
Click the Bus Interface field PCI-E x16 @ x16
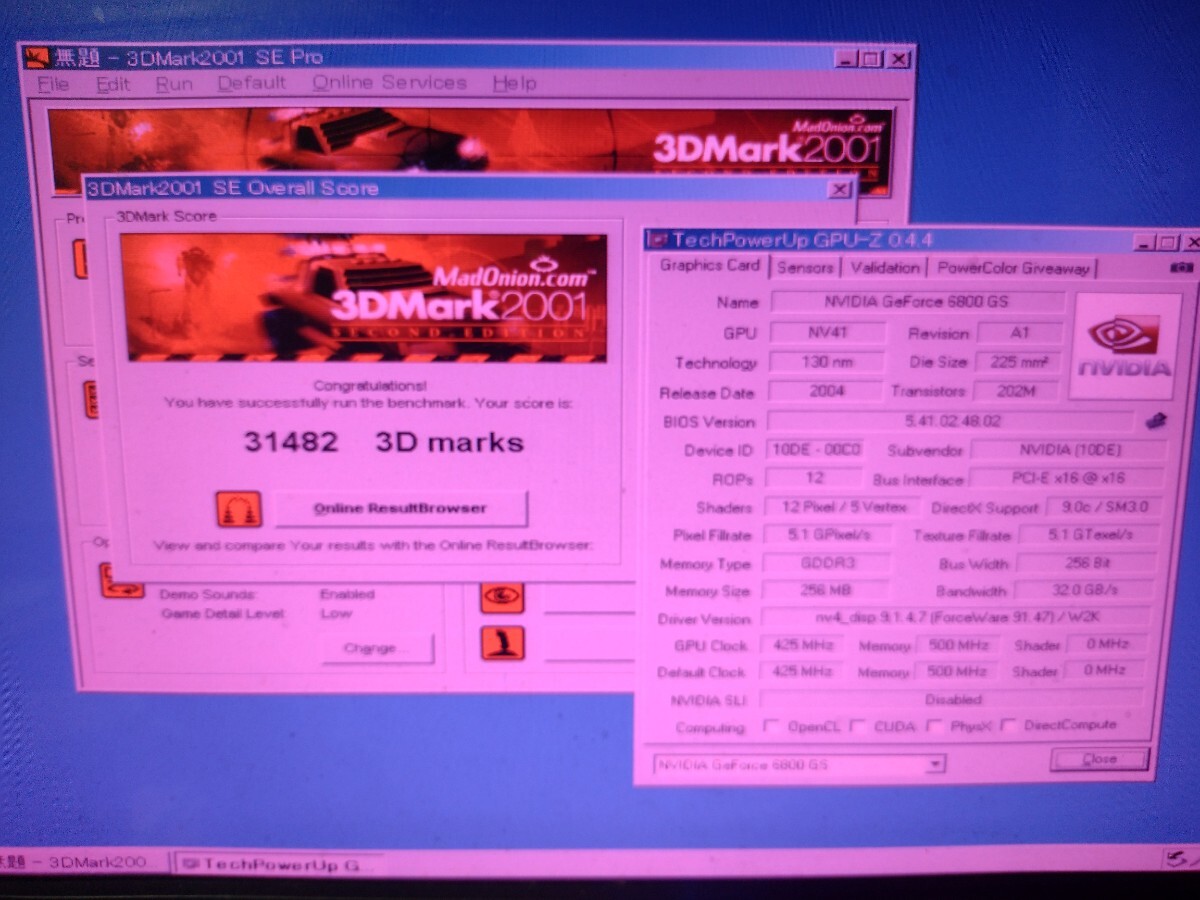(1068, 479)
